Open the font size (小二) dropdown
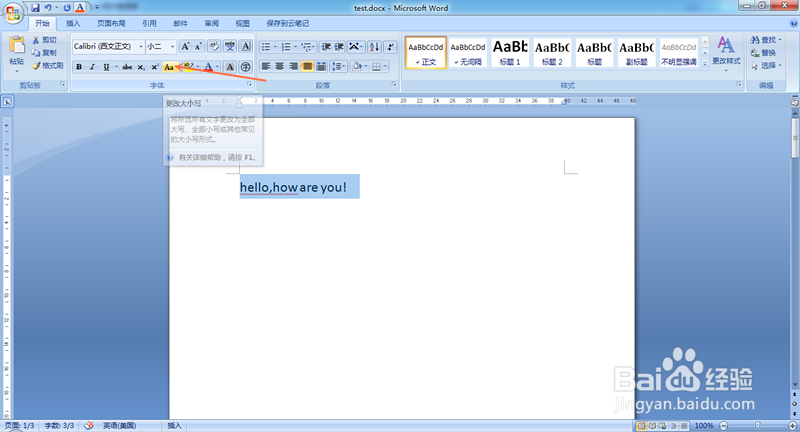 click(x=172, y=46)
